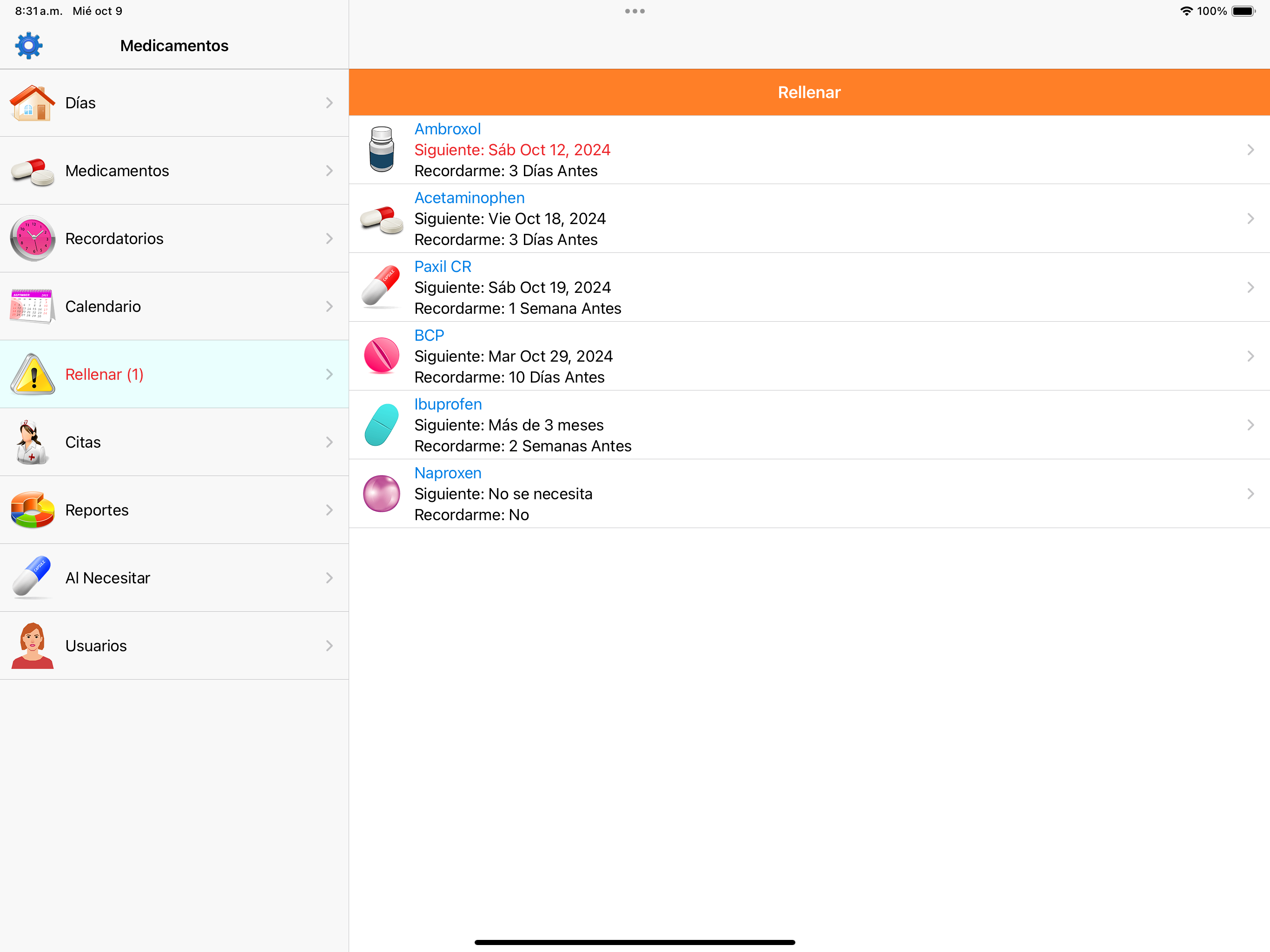Tap the pills icon beside Medicamentos
This screenshot has width=1270, height=952.
coord(32,171)
